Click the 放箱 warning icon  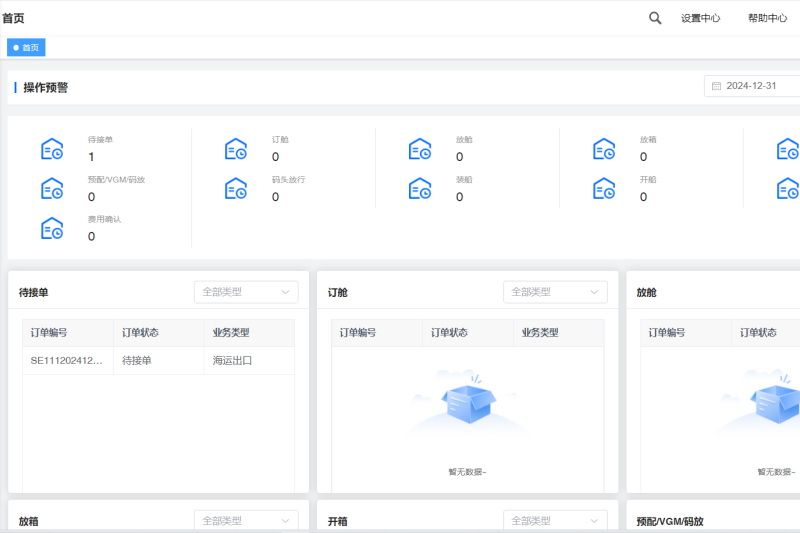point(604,149)
